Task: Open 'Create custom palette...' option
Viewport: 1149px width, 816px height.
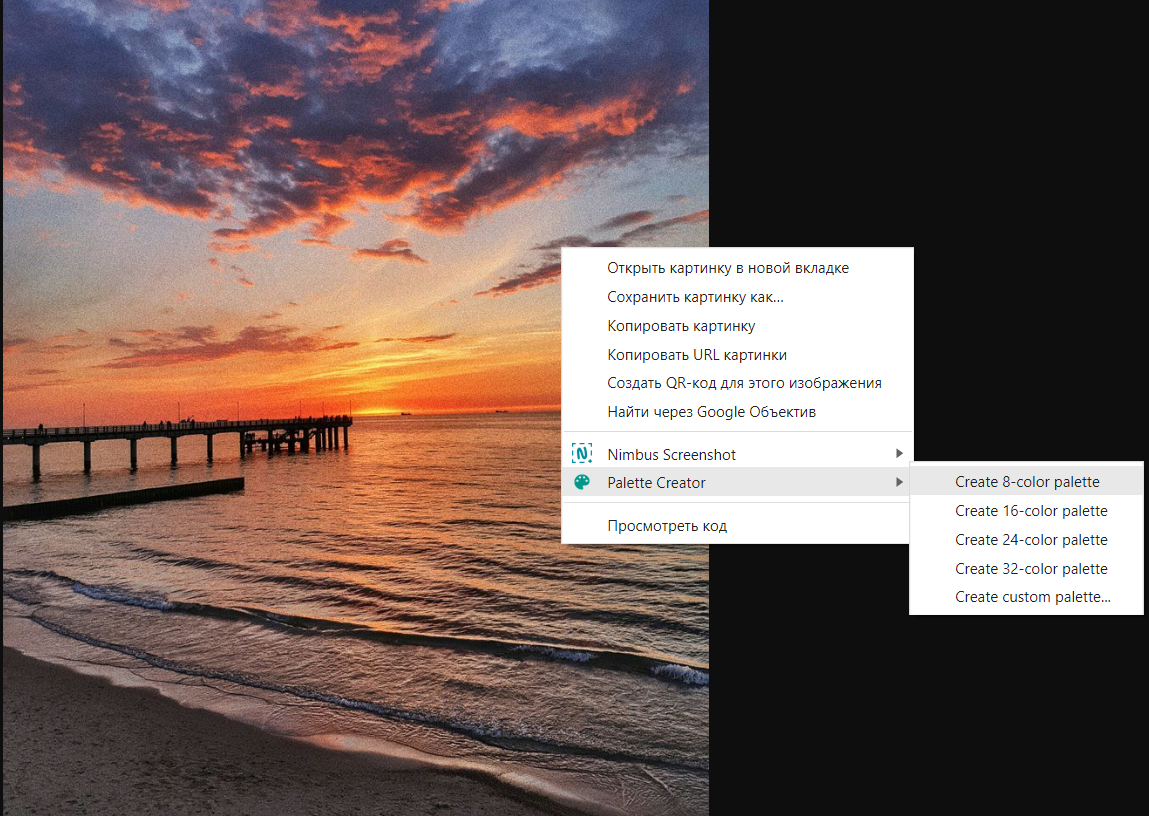Action: (x=1032, y=597)
